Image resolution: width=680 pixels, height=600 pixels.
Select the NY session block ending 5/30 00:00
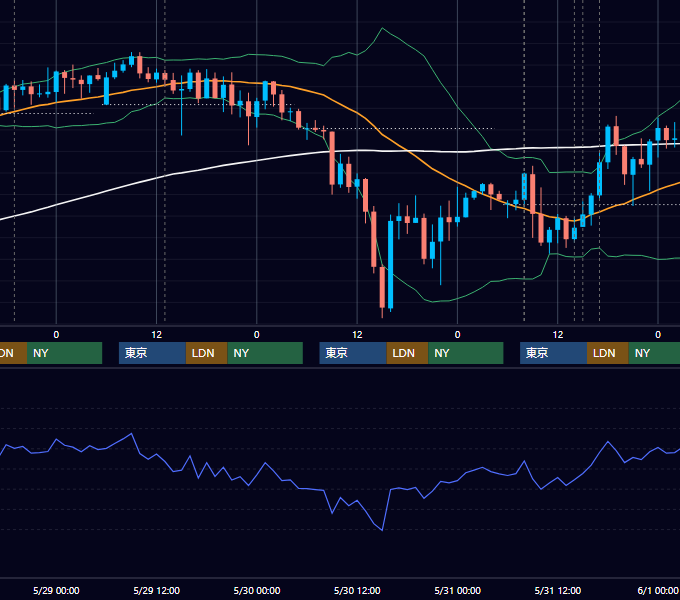265,353
